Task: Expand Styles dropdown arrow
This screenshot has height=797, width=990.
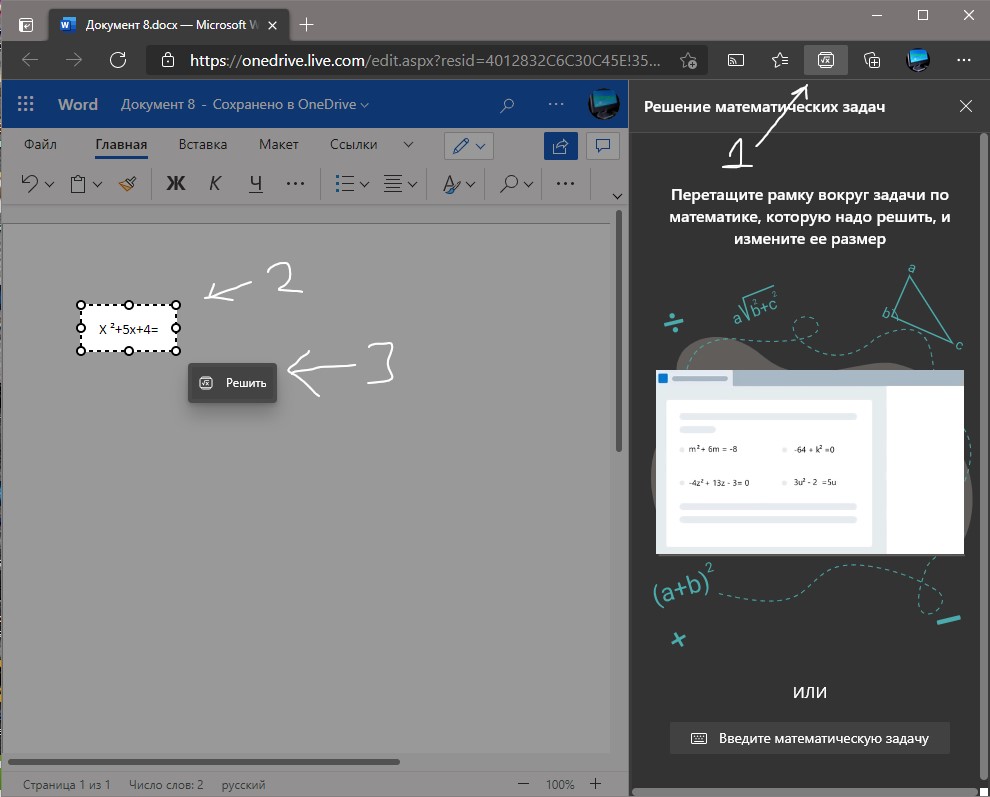Action: [x=470, y=184]
